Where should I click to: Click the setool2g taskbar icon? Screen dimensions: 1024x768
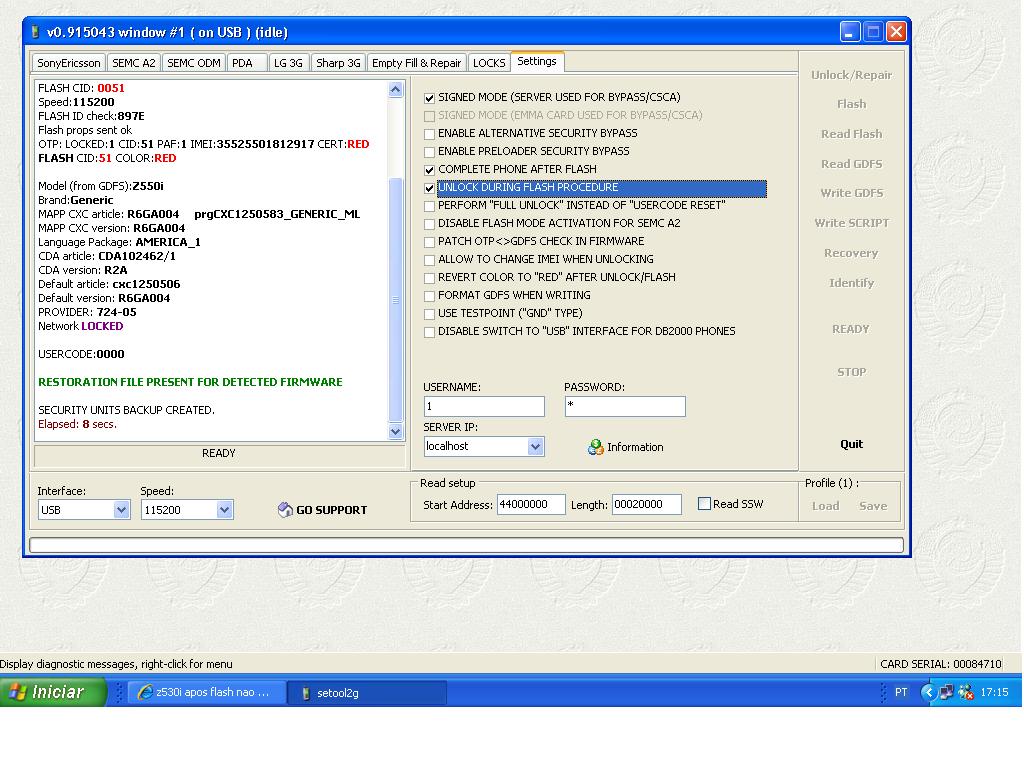click(305, 693)
